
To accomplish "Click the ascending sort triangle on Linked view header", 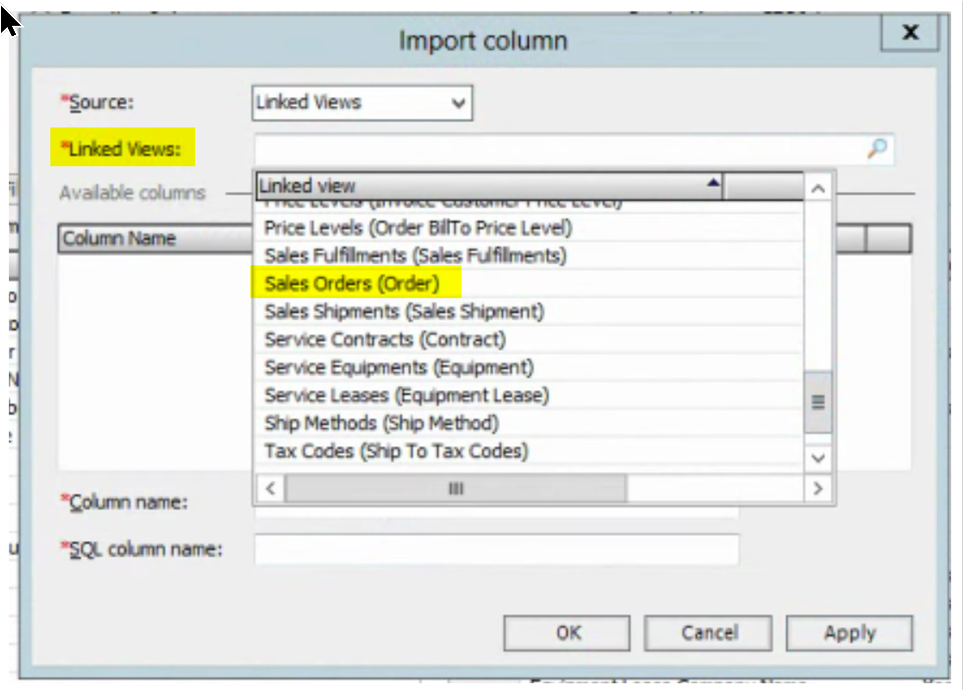I will point(712,185).
